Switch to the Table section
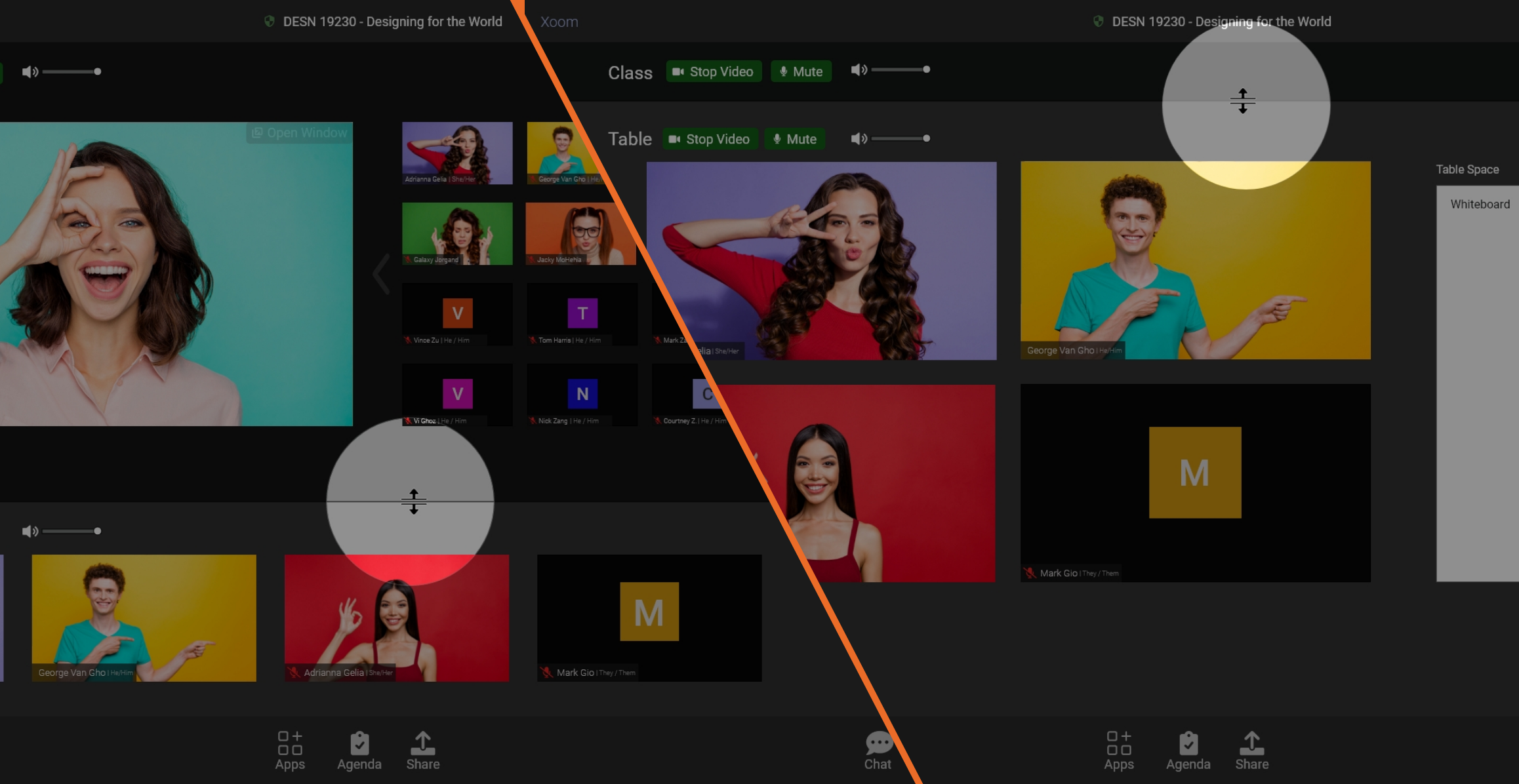 click(630, 138)
